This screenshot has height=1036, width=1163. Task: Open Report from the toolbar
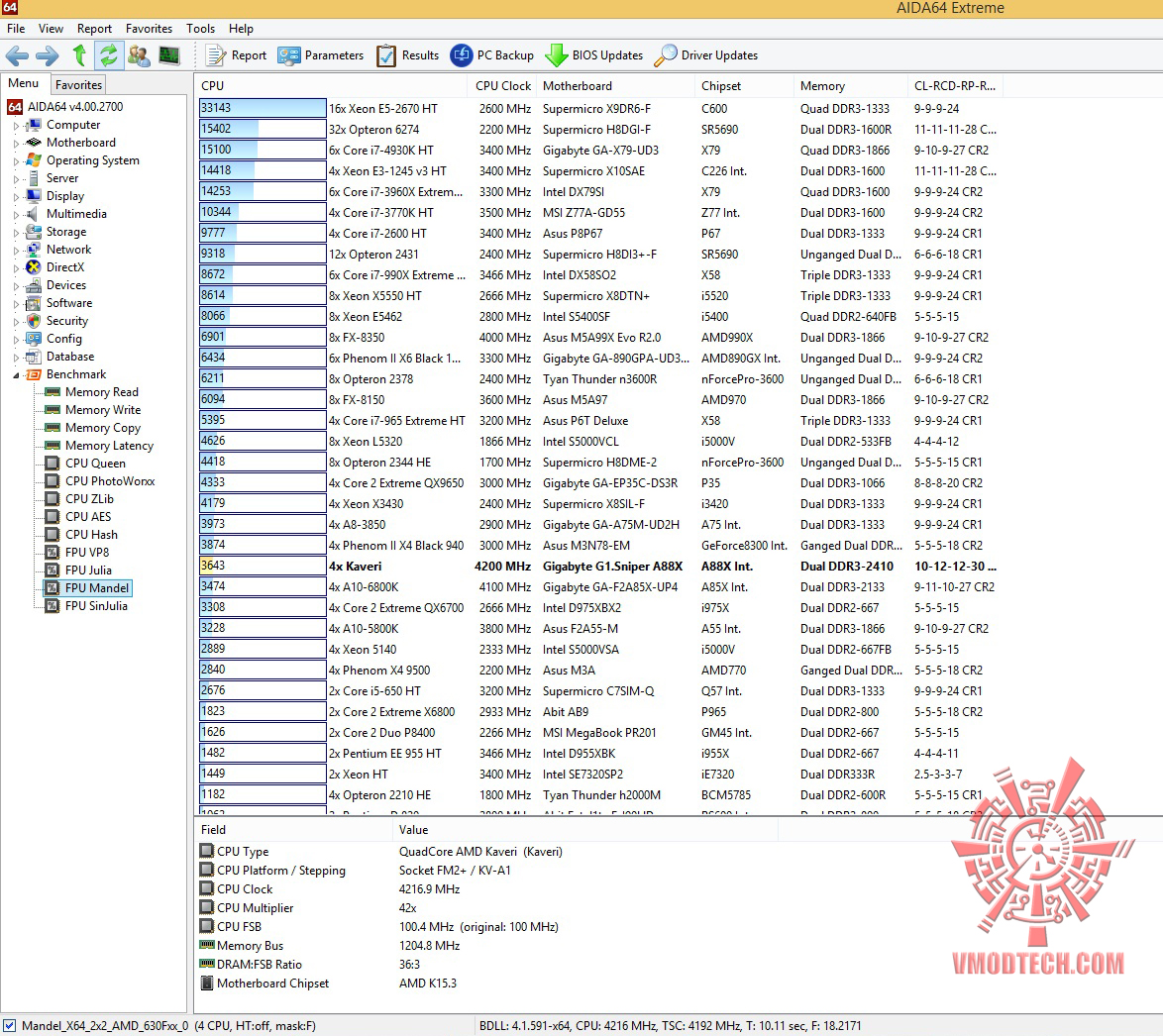pyautogui.click(x=236, y=55)
